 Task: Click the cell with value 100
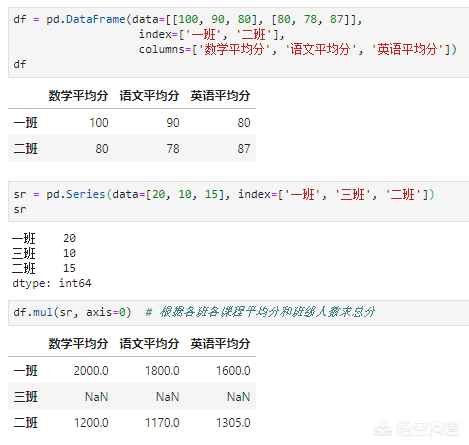99,123
